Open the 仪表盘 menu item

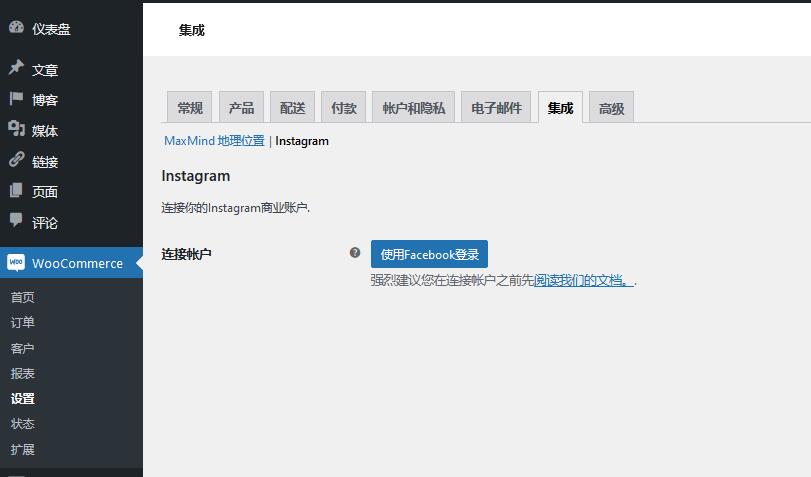[x=51, y=29]
